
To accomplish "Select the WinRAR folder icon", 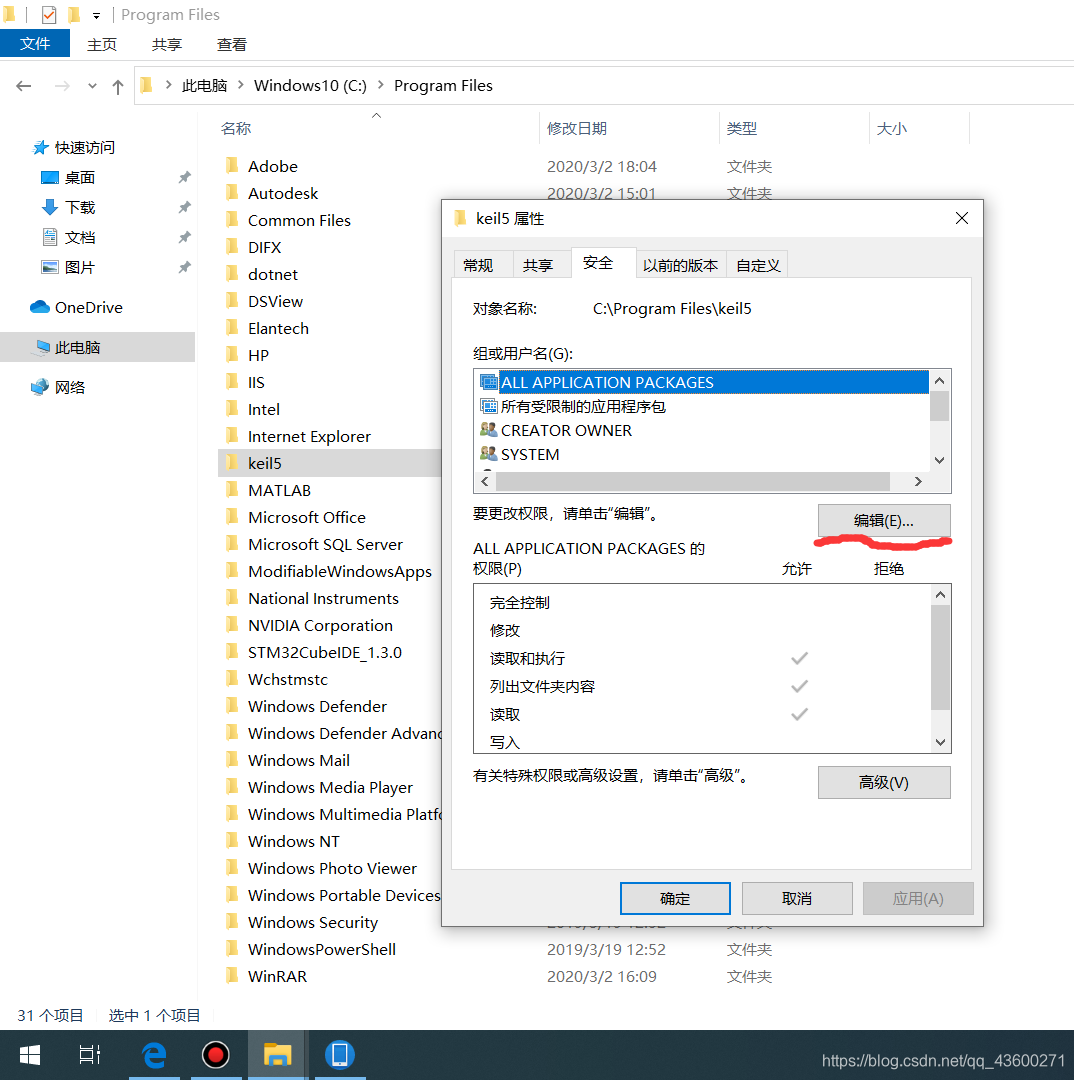I will pos(232,976).
